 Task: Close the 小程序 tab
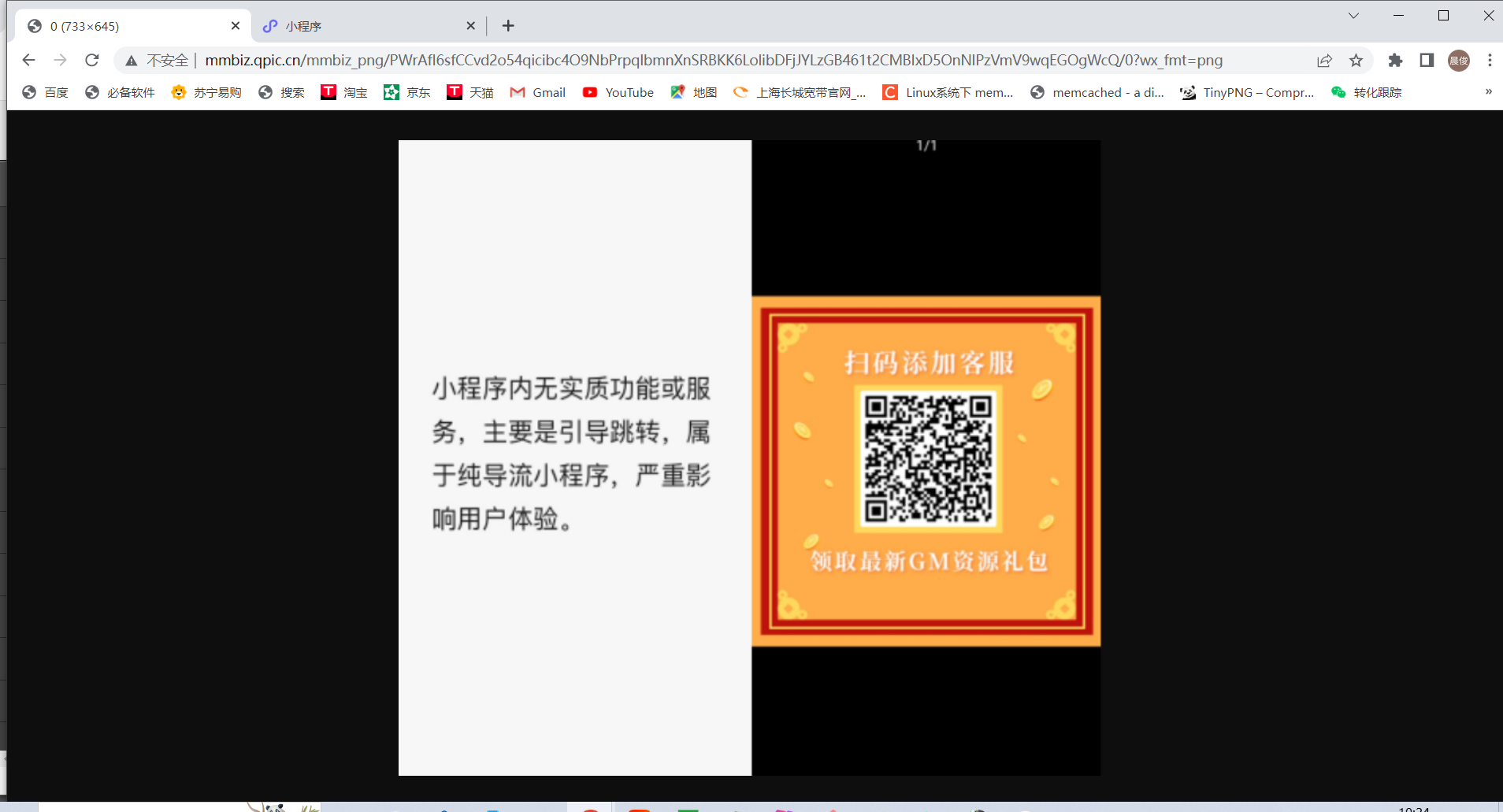pos(470,26)
